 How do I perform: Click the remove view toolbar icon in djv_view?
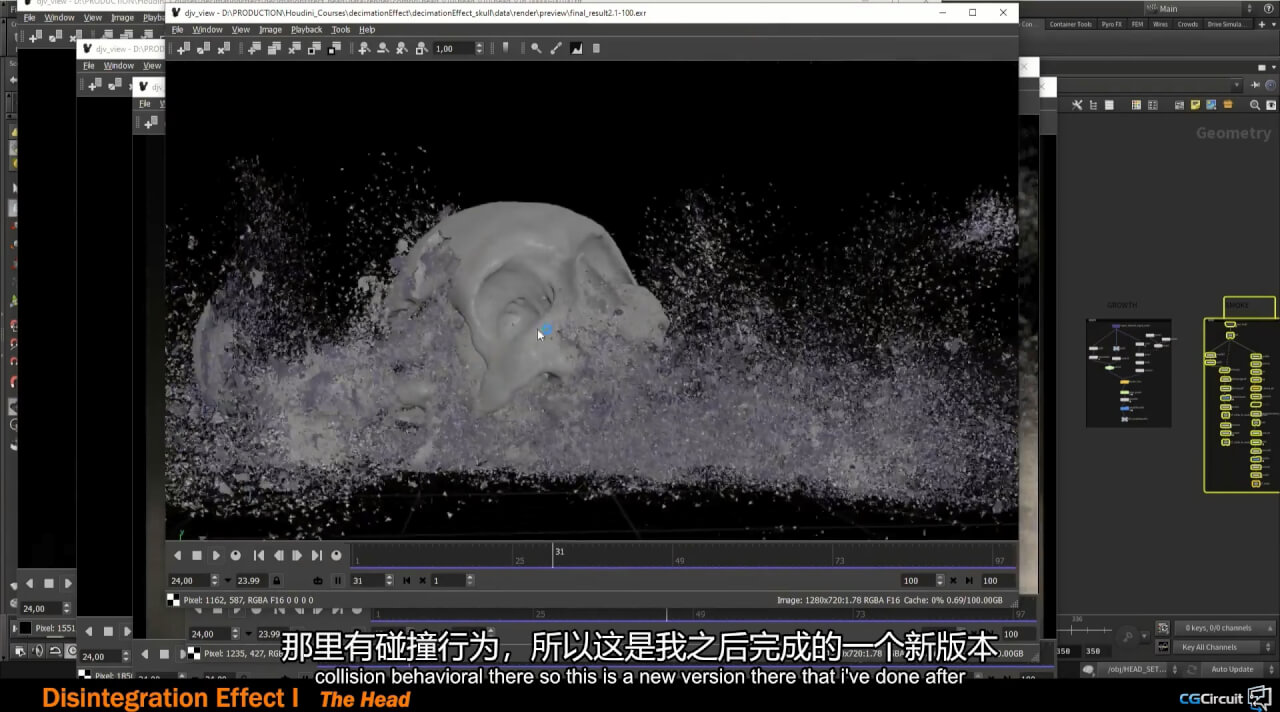pos(296,48)
